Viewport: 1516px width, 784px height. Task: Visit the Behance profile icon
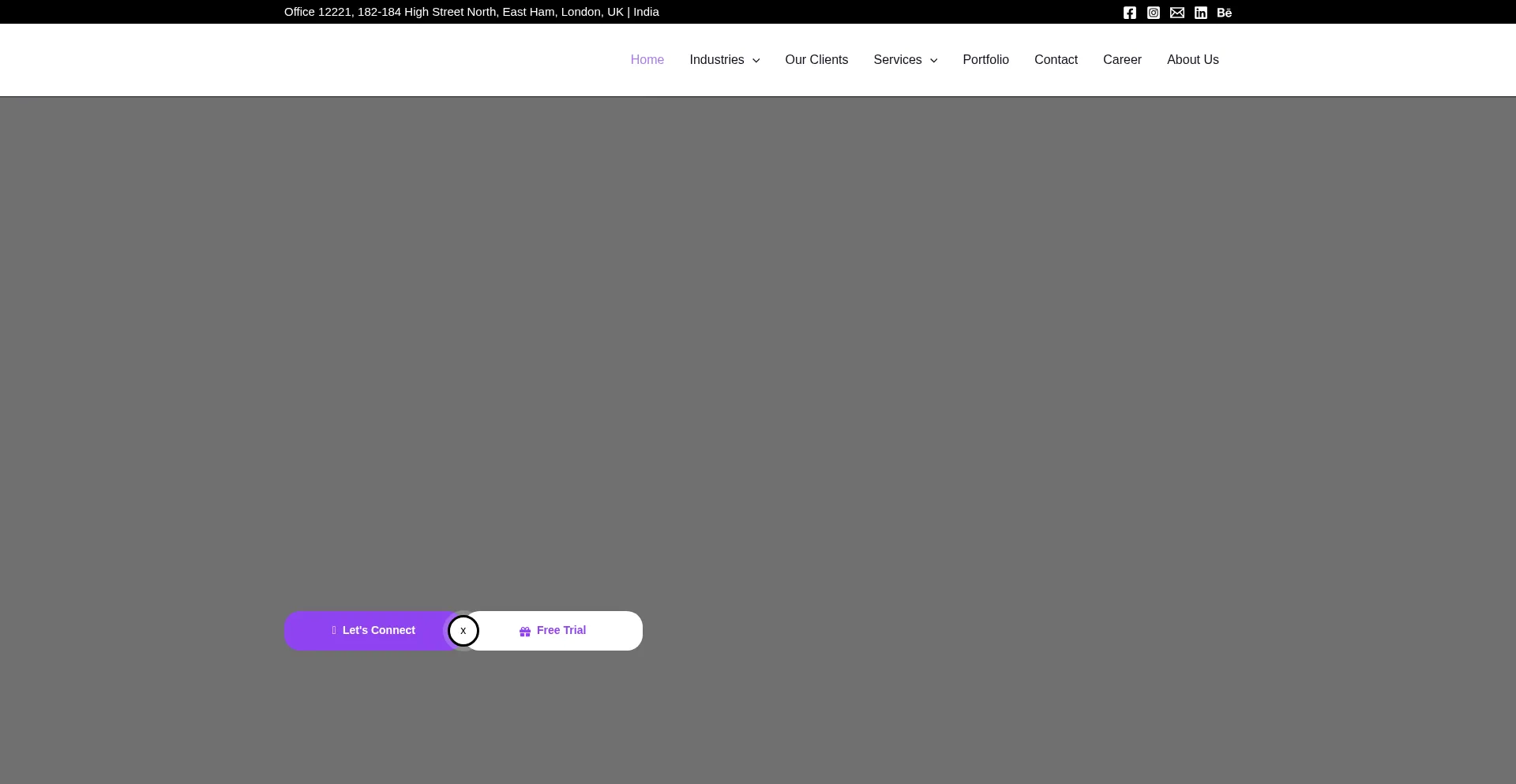point(1225,13)
